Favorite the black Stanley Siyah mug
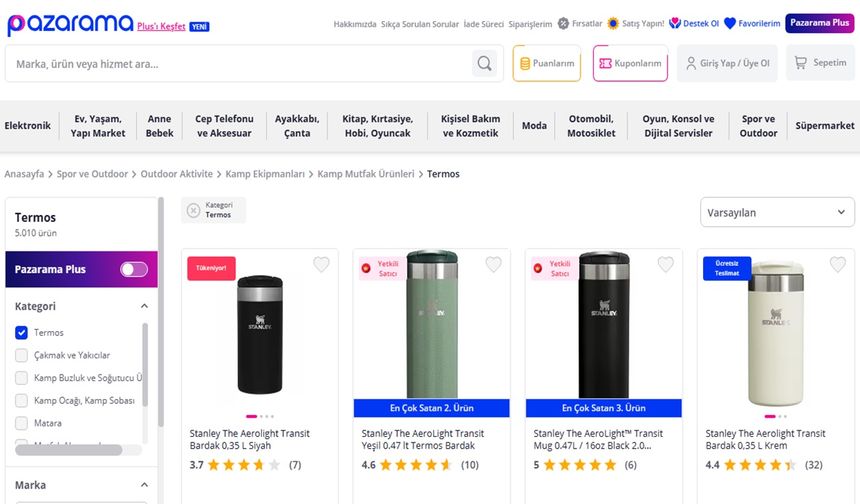This screenshot has height=504, width=860. click(321, 265)
